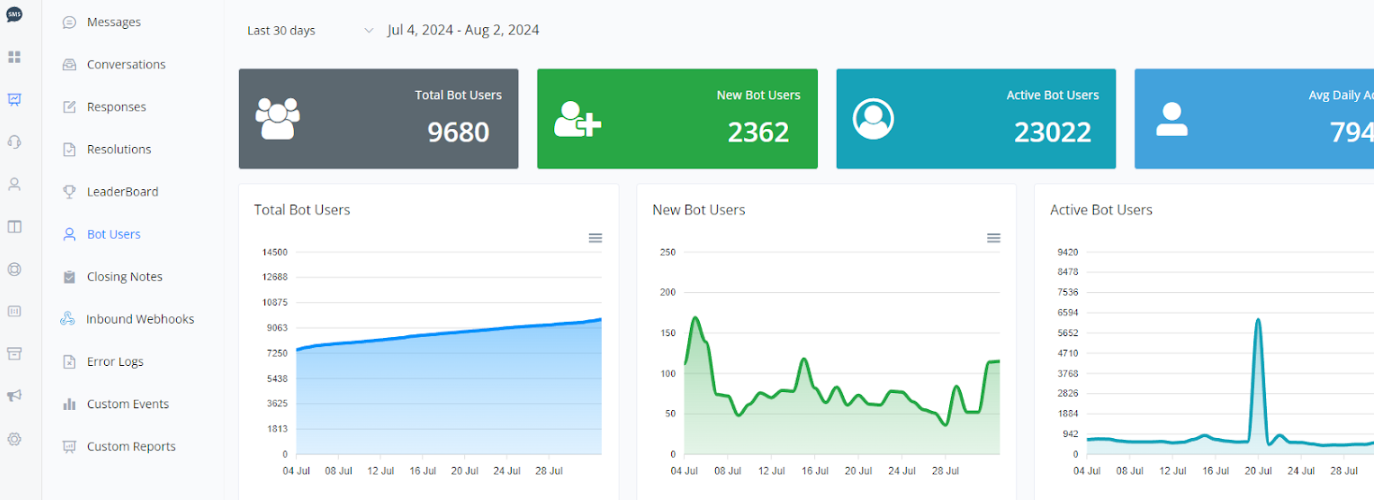This screenshot has width=1374, height=500.
Task: Open the settings gear icon in left rail
Action: pyautogui.click(x=14, y=439)
